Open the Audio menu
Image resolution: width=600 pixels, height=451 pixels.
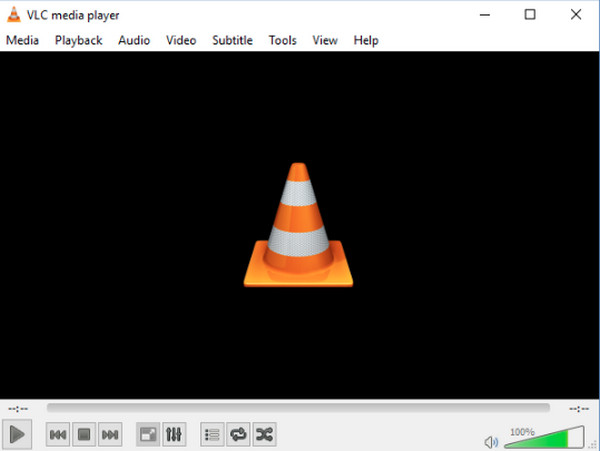[134, 40]
